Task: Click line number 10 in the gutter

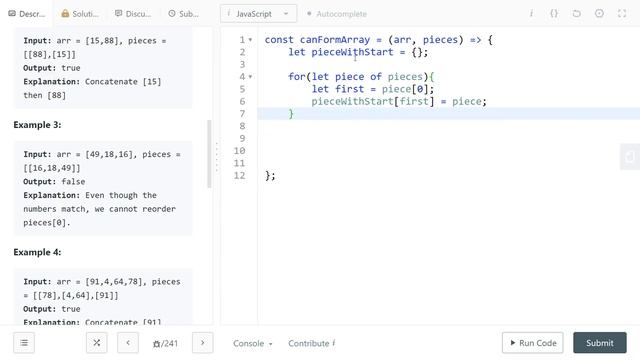Action: (x=239, y=151)
